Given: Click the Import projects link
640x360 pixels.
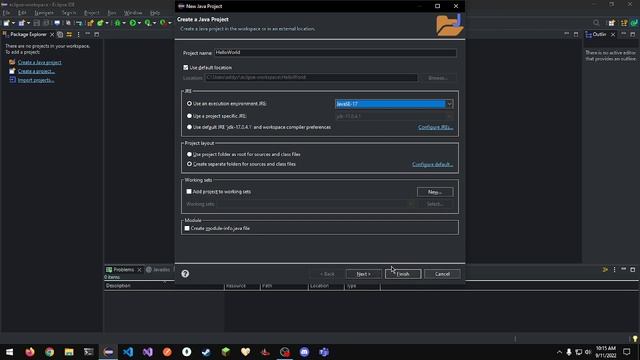Looking at the screenshot, I should click(x=36, y=80).
